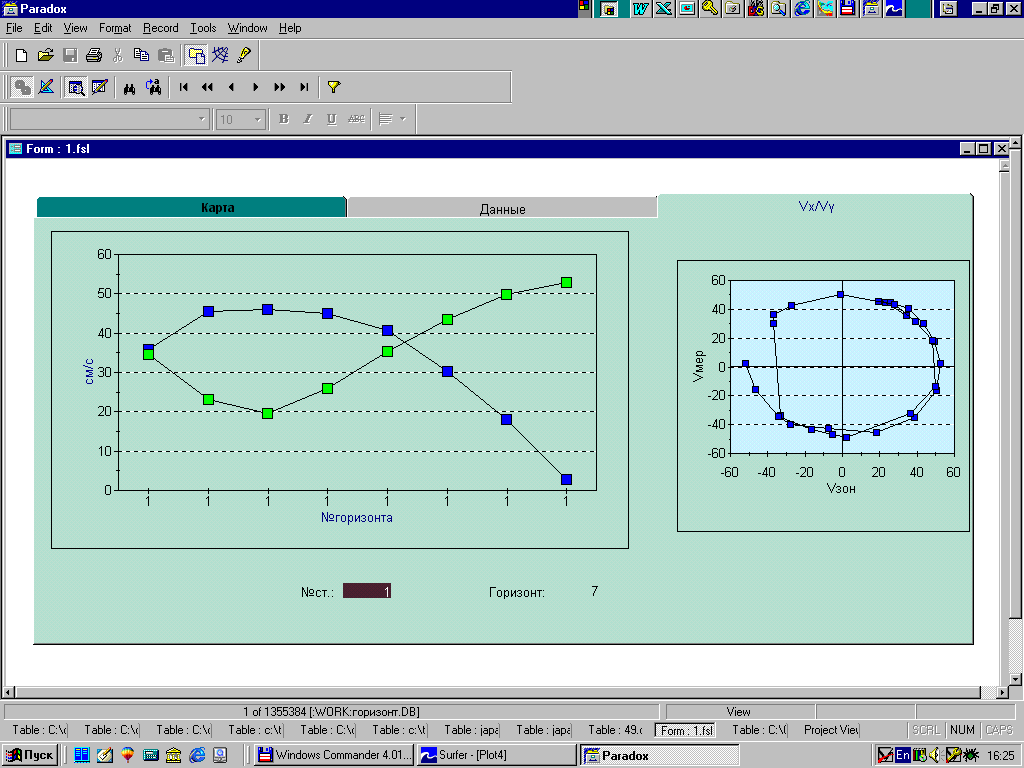Toggle the Italic formatting button
Image resolution: width=1024 pixels, height=768 pixels.
point(308,119)
